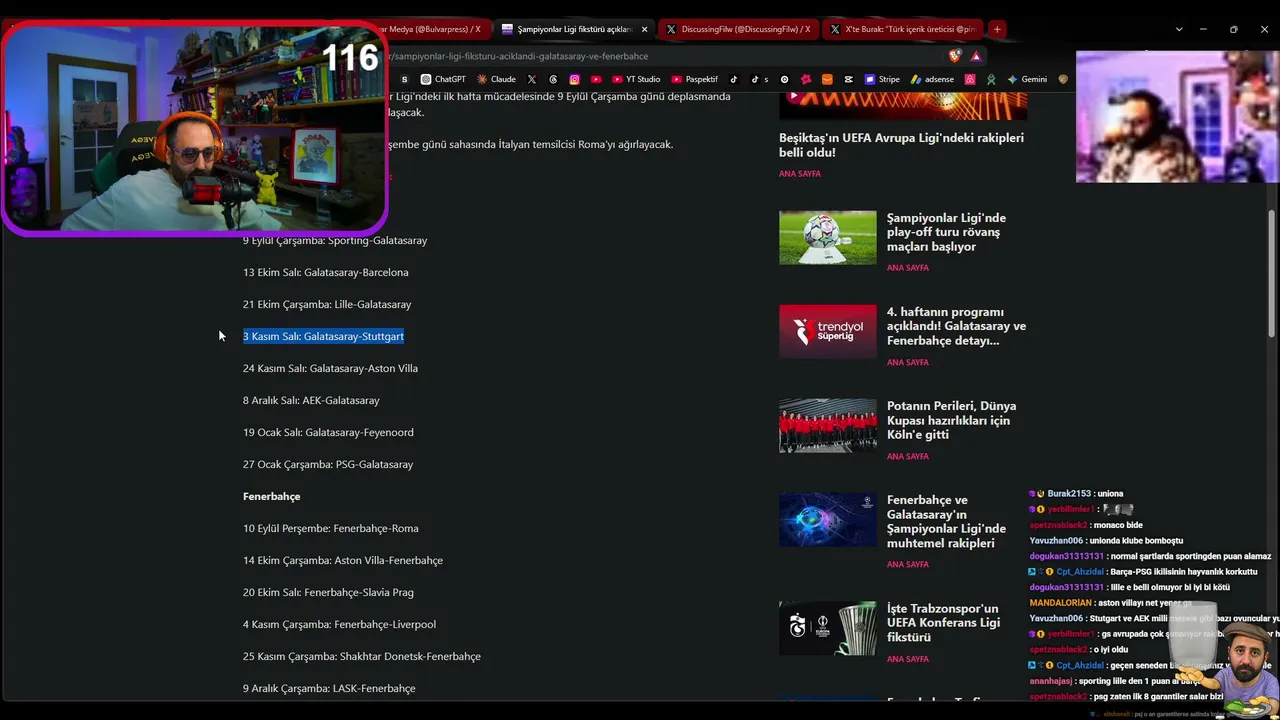Click ANA SAYFA under Beşiktaş headline
The width and height of the screenshot is (1280, 720).
(x=800, y=174)
